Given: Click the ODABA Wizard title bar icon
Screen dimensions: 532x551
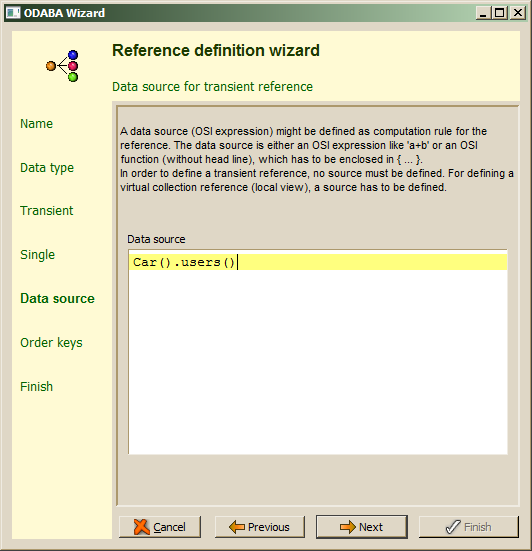Looking at the screenshot, I should point(13,13).
